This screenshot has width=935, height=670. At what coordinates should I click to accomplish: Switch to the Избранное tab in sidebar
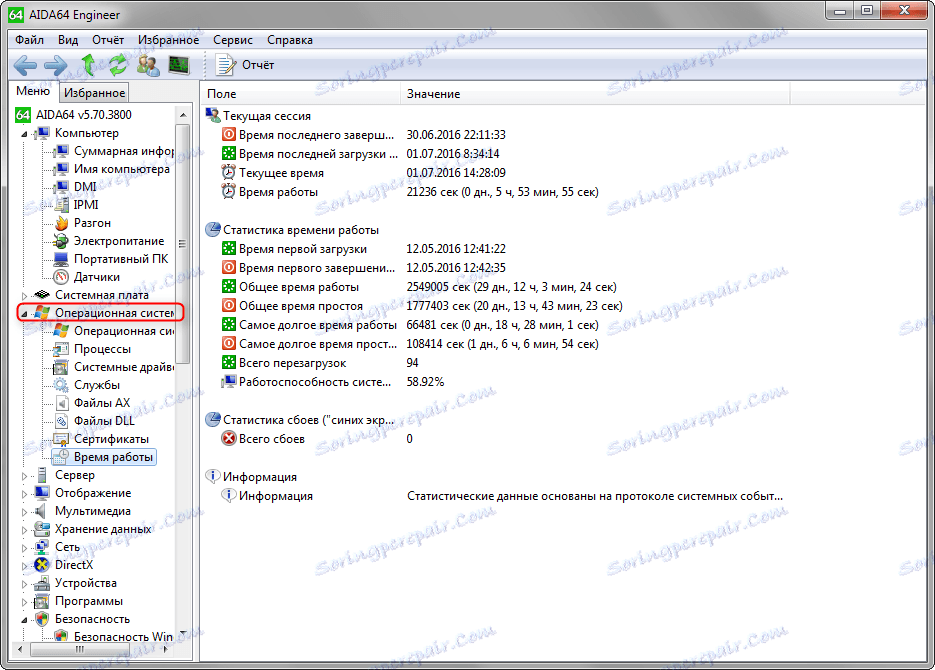click(94, 93)
